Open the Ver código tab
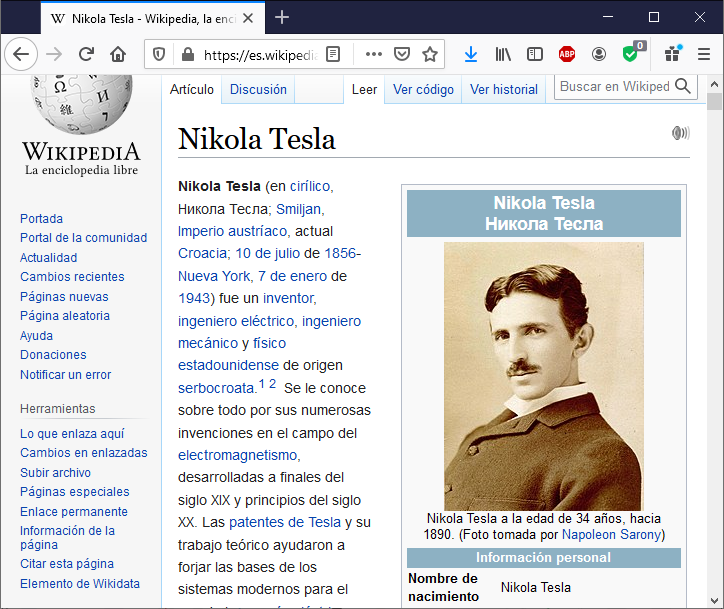This screenshot has height=609, width=724. 423,89
